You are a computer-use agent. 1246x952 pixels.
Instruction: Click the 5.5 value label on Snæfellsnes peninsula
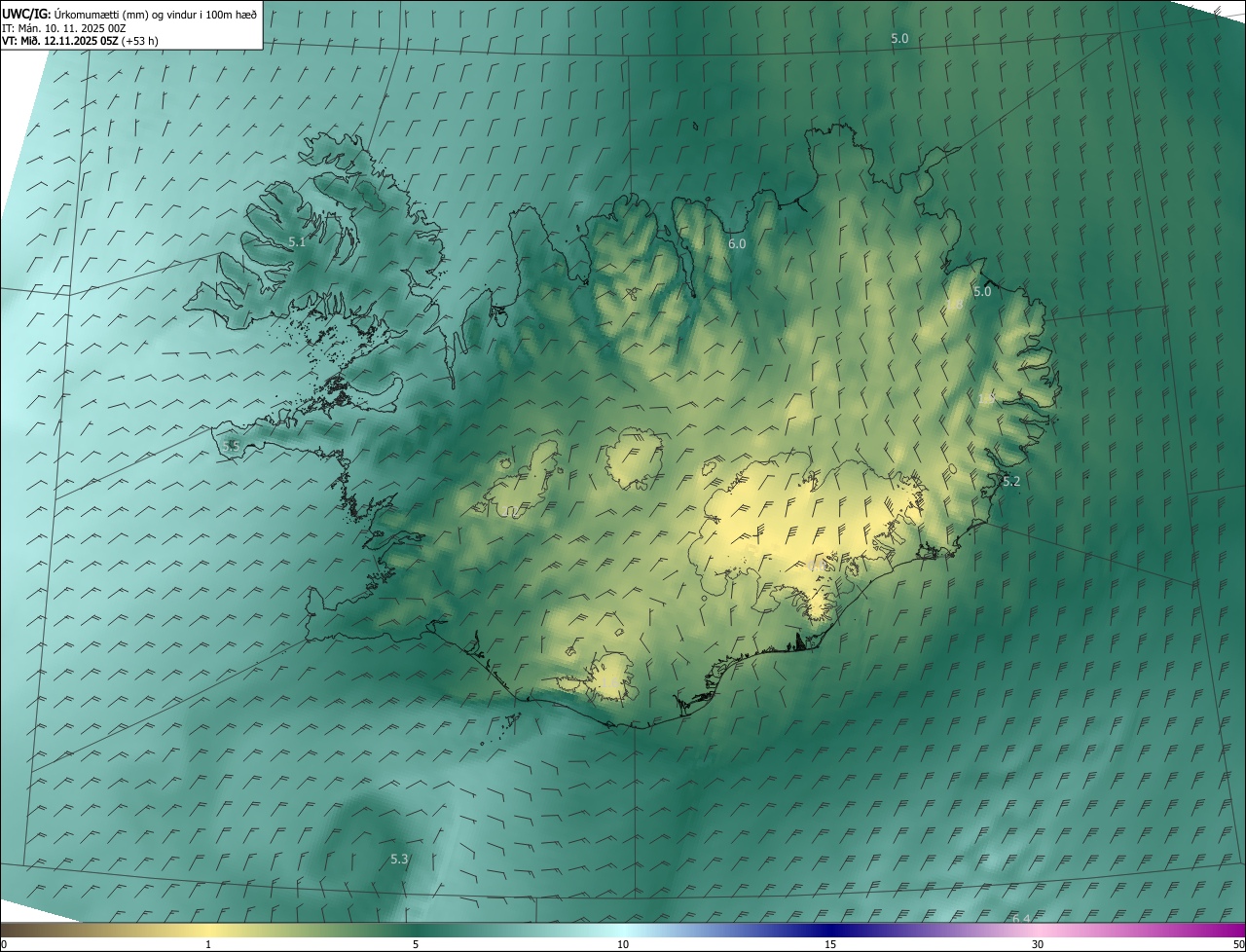coord(231,445)
